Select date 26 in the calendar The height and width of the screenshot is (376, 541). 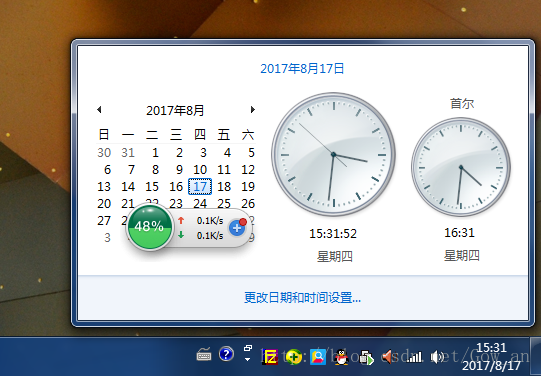tap(248, 204)
